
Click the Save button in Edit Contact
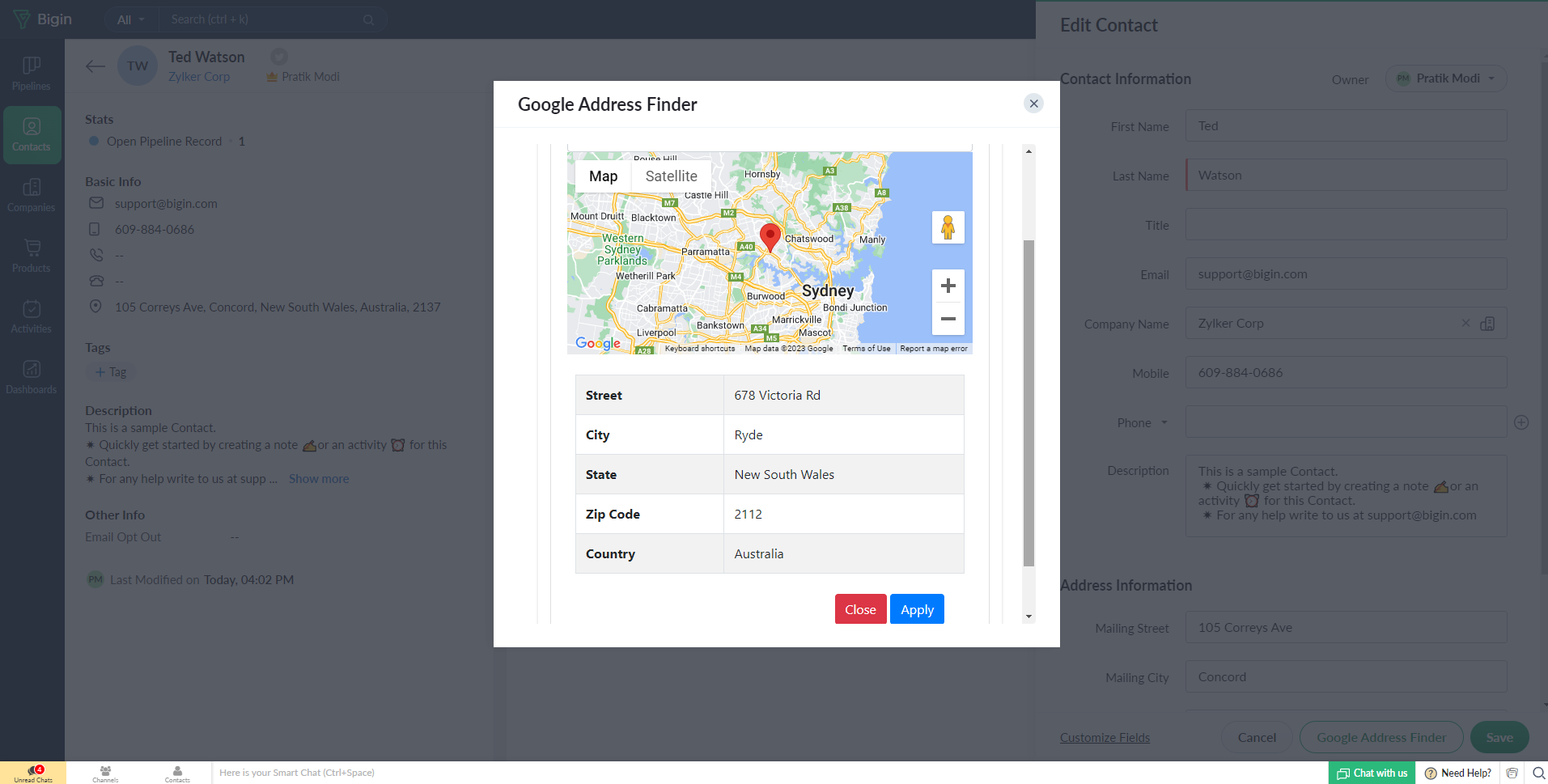pos(1499,737)
